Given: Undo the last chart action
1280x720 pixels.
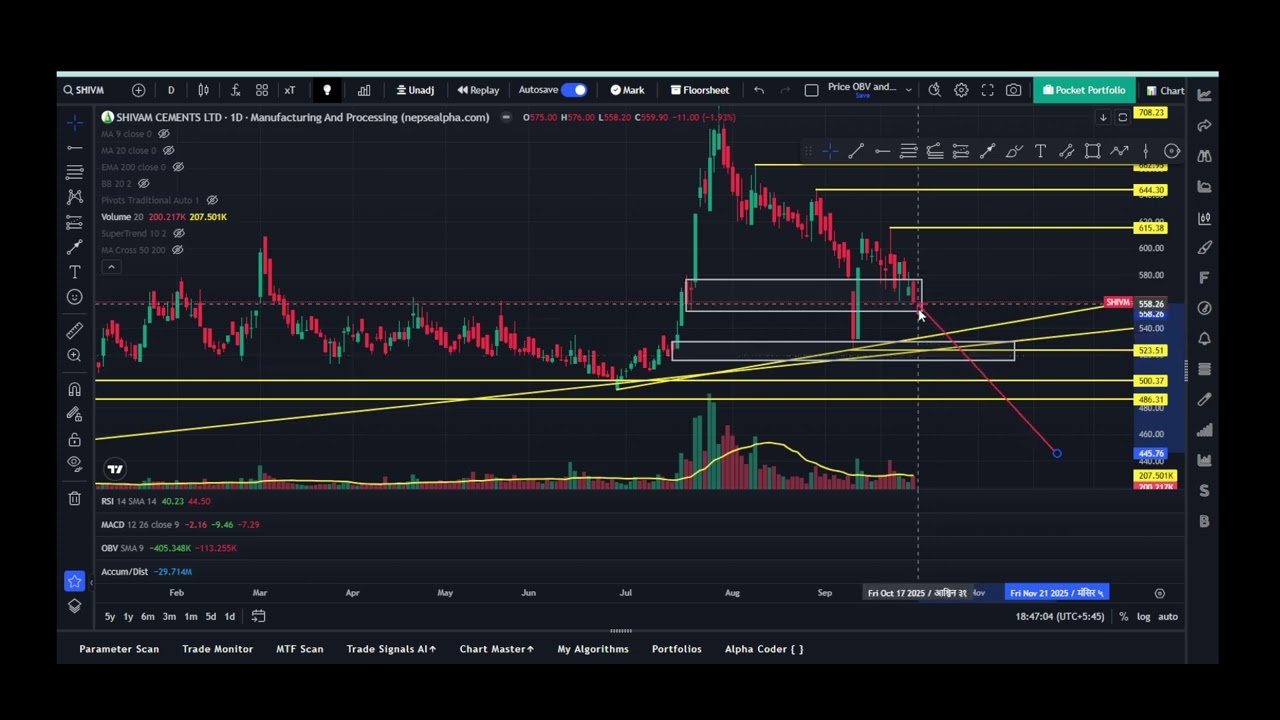Looking at the screenshot, I should click(x=759, y=90).
